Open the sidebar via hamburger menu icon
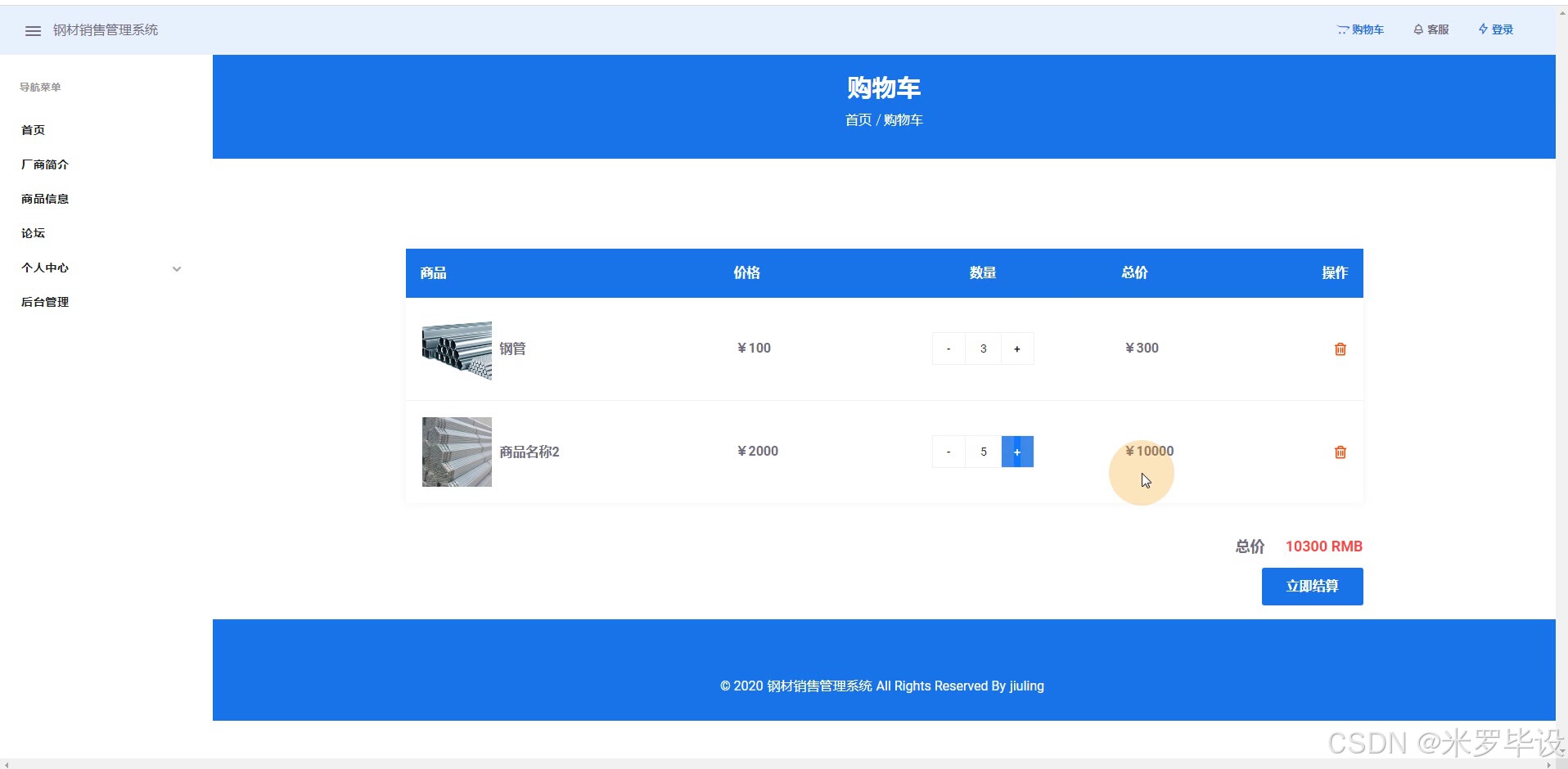This screenshot has width=1568, height=769. pos(33,30)
